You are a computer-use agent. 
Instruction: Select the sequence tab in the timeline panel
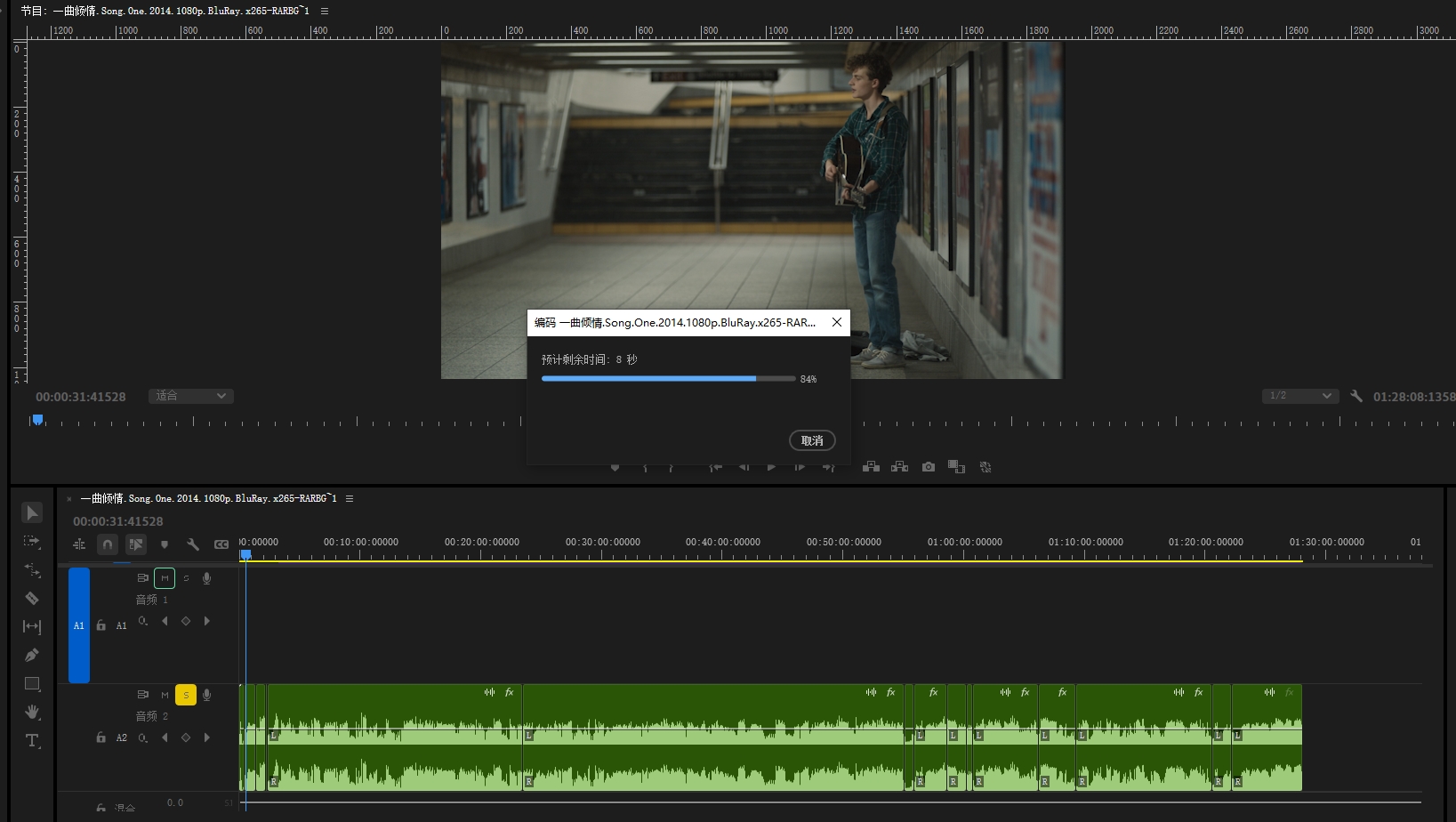pyautogui.click(x=208, y=499)
